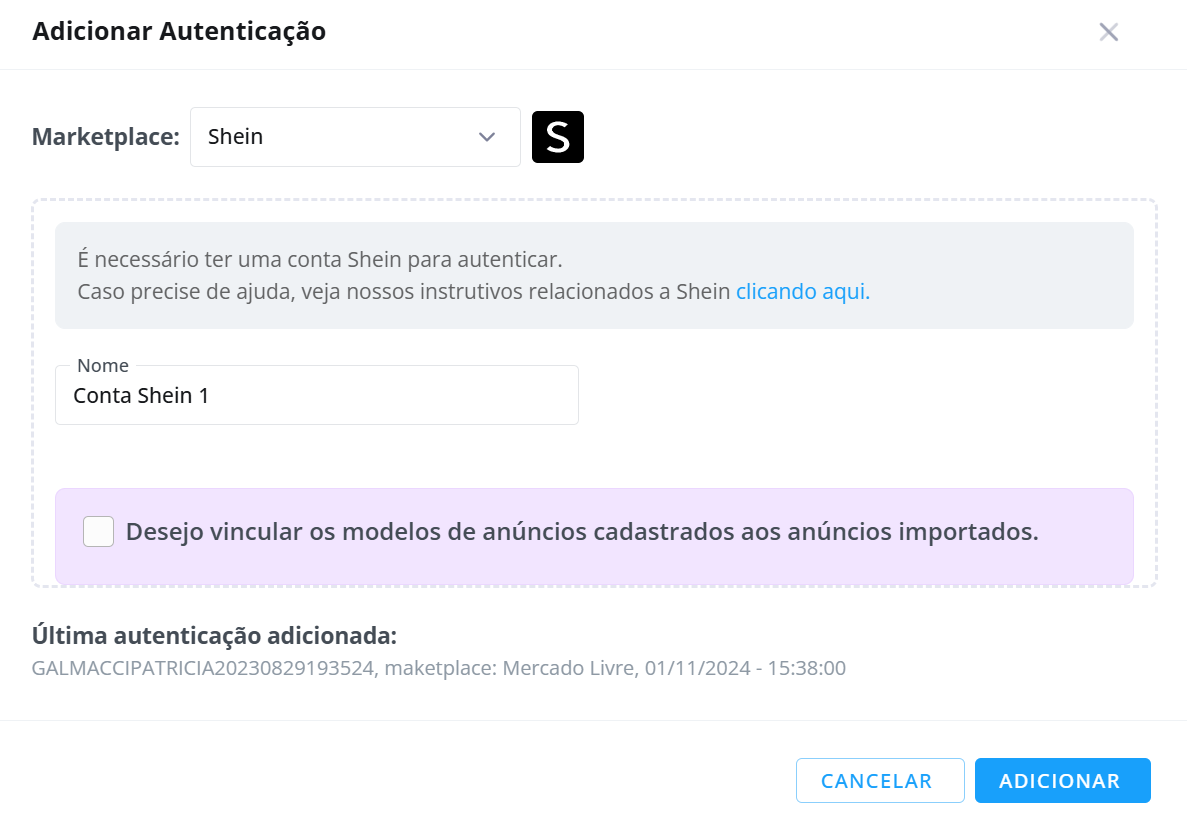Click the 'Desejo vincular os modelos' label text
The width and height of the screenshot is (1187, 832).
582,531
